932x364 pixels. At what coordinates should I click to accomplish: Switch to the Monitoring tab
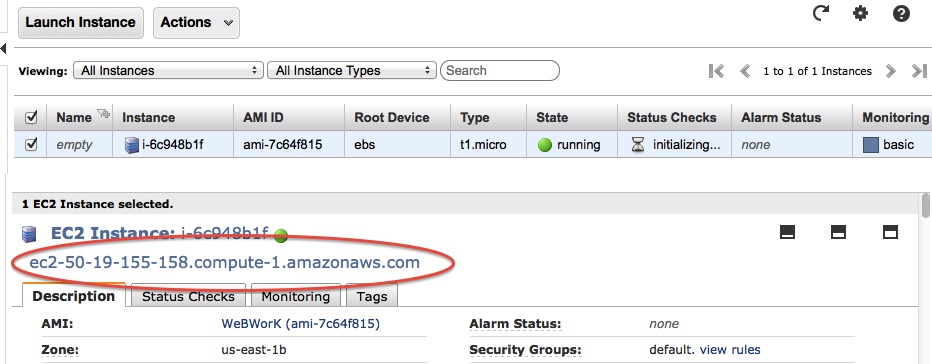tap(295, 296)
